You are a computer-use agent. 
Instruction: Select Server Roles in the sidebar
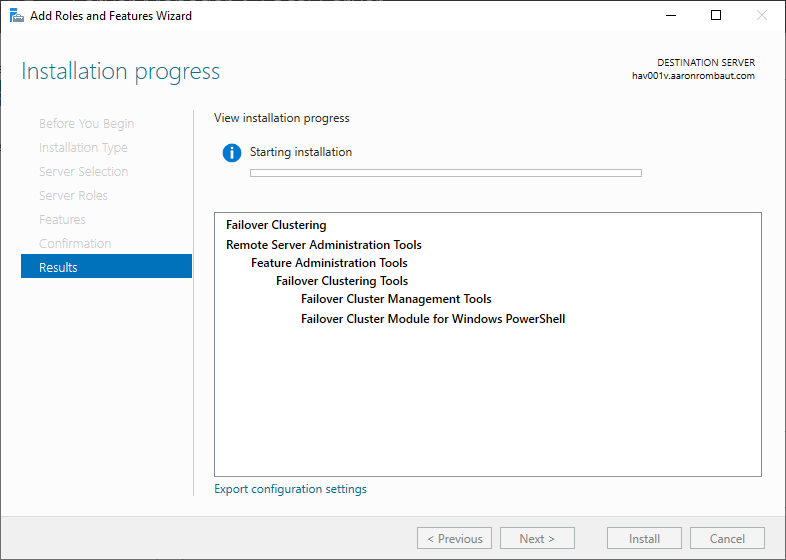click(73, 195)
